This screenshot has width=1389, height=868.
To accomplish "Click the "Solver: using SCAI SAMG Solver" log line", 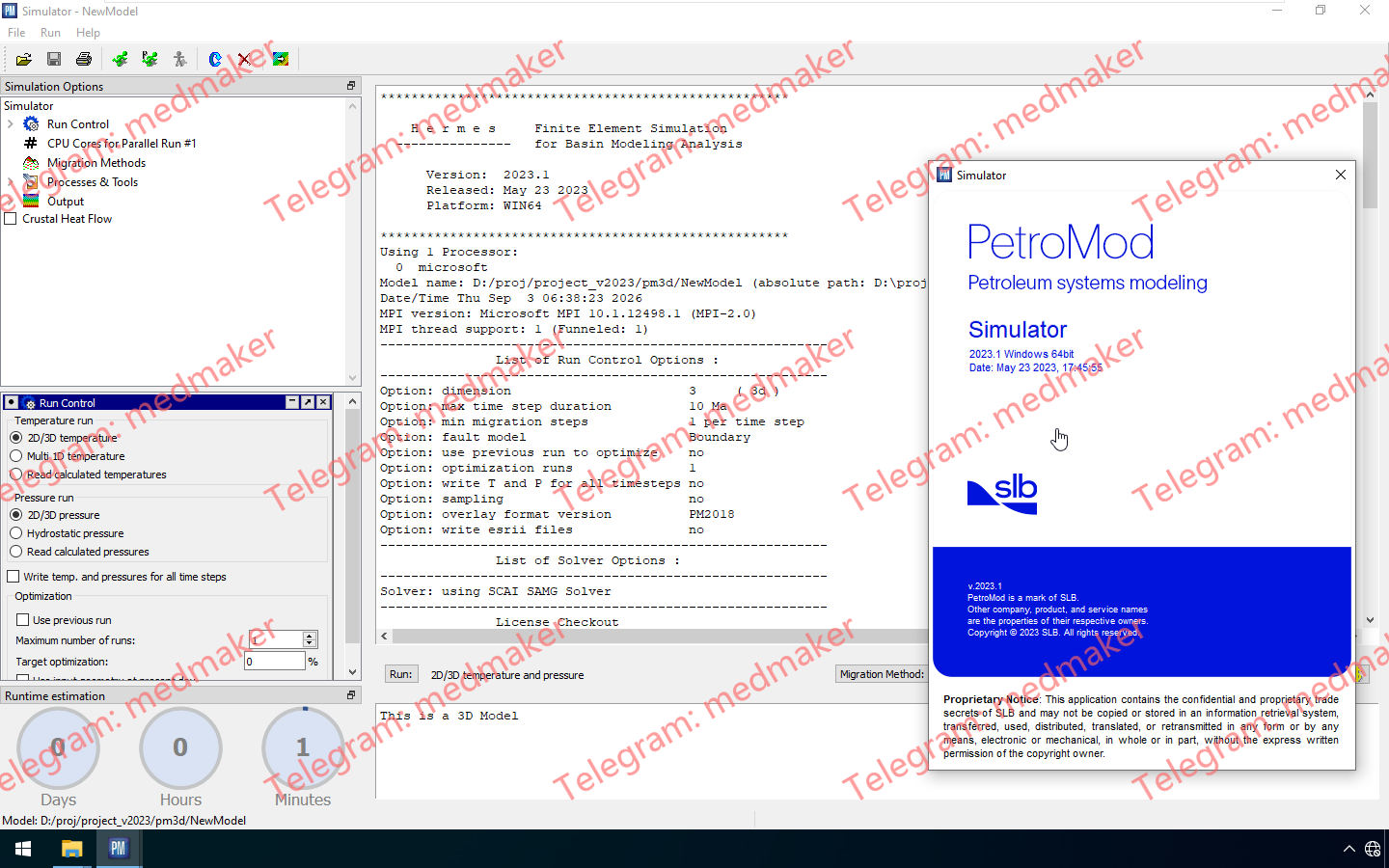I will point(496,591).
